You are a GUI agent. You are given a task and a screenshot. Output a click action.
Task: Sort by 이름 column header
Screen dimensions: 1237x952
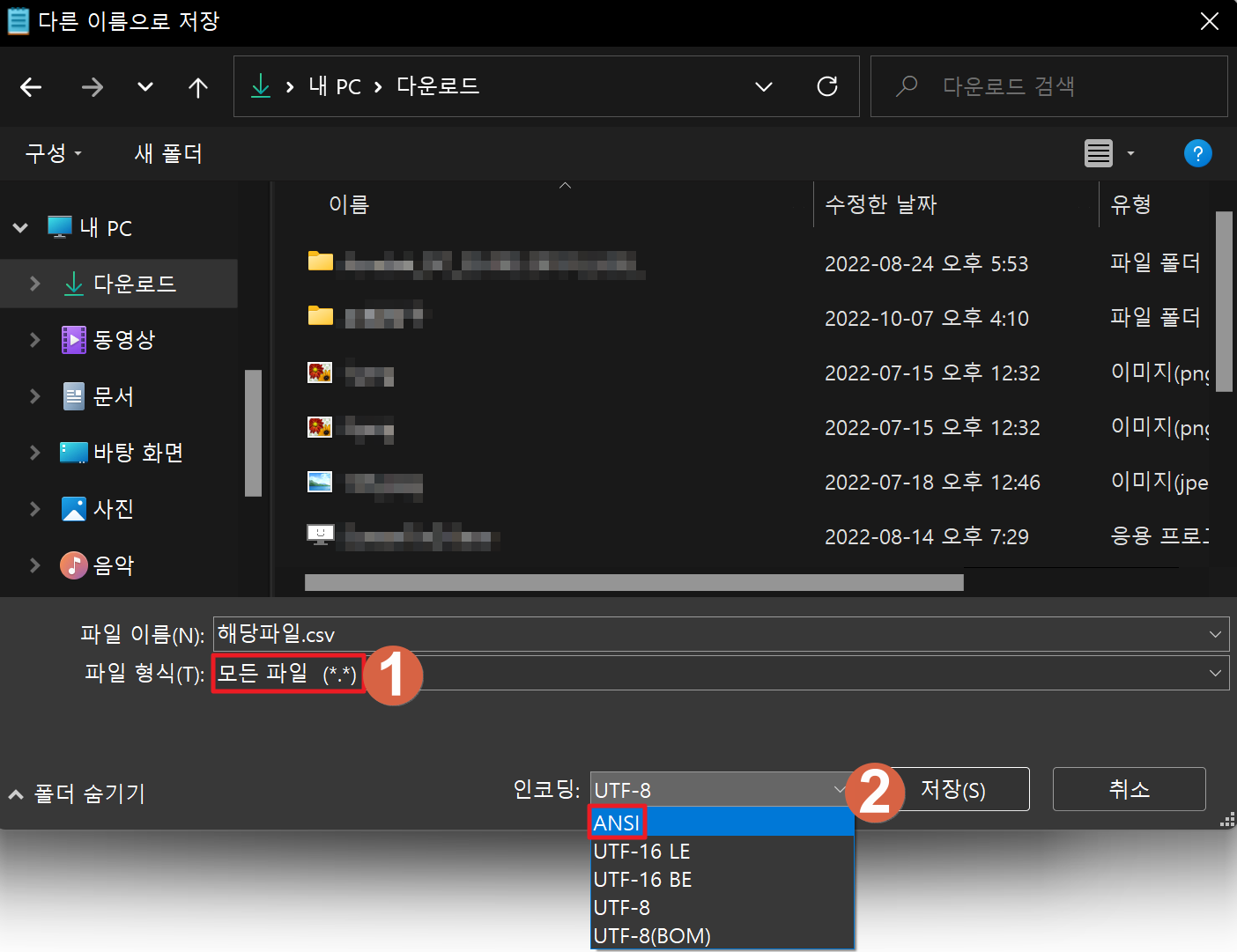[x=349, y=204]
